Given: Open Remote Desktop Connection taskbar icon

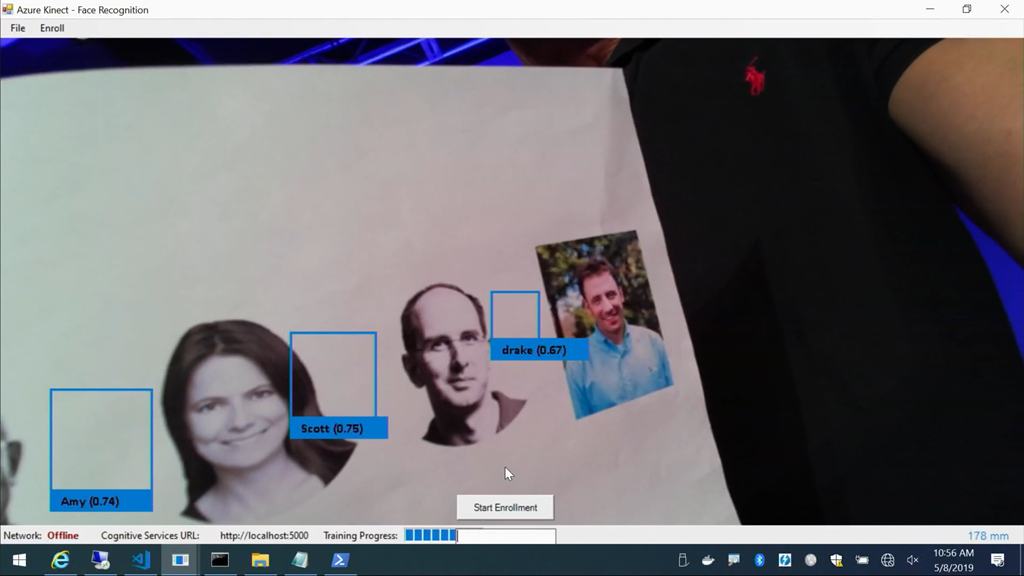Looking at the screenshot, I should pyautogui.click(x=100, y=560).
